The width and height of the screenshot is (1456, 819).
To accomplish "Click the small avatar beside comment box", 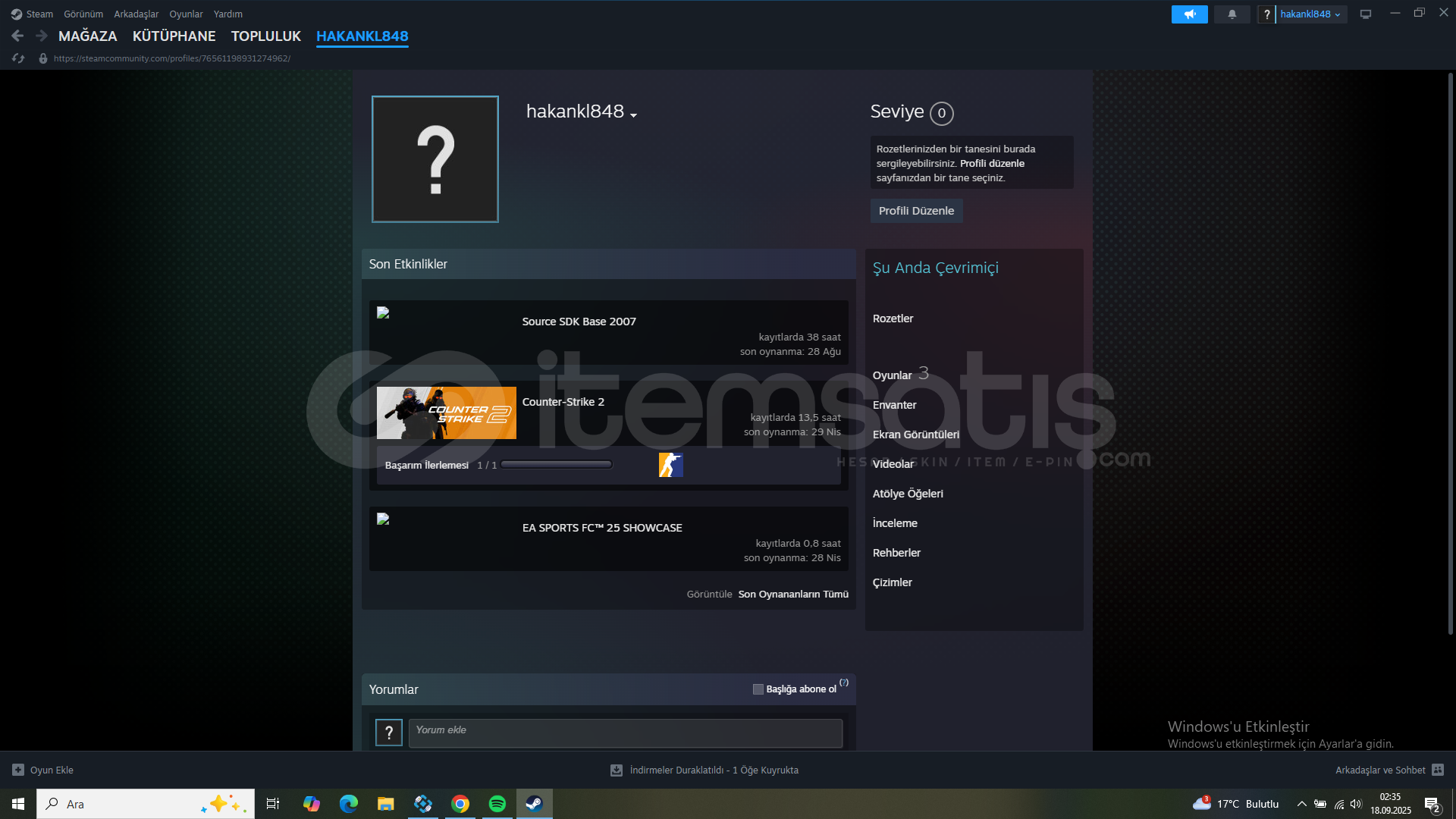I will click(x=389, y=733).
